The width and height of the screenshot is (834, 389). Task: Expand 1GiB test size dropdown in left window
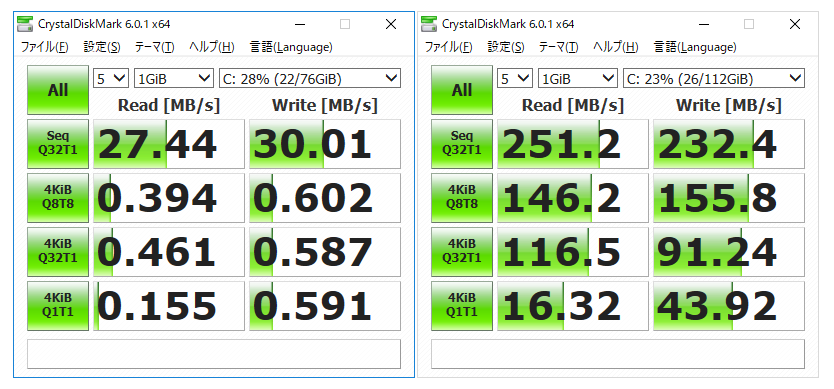174,79
